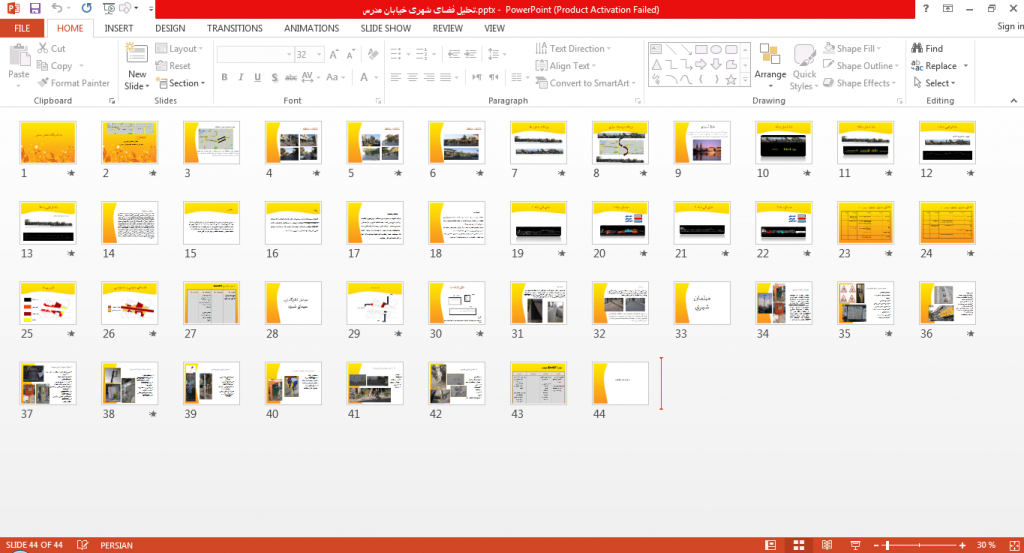1024x553 pixels.
Task: Open the FILE menu tab
Action: coord(22,28)
